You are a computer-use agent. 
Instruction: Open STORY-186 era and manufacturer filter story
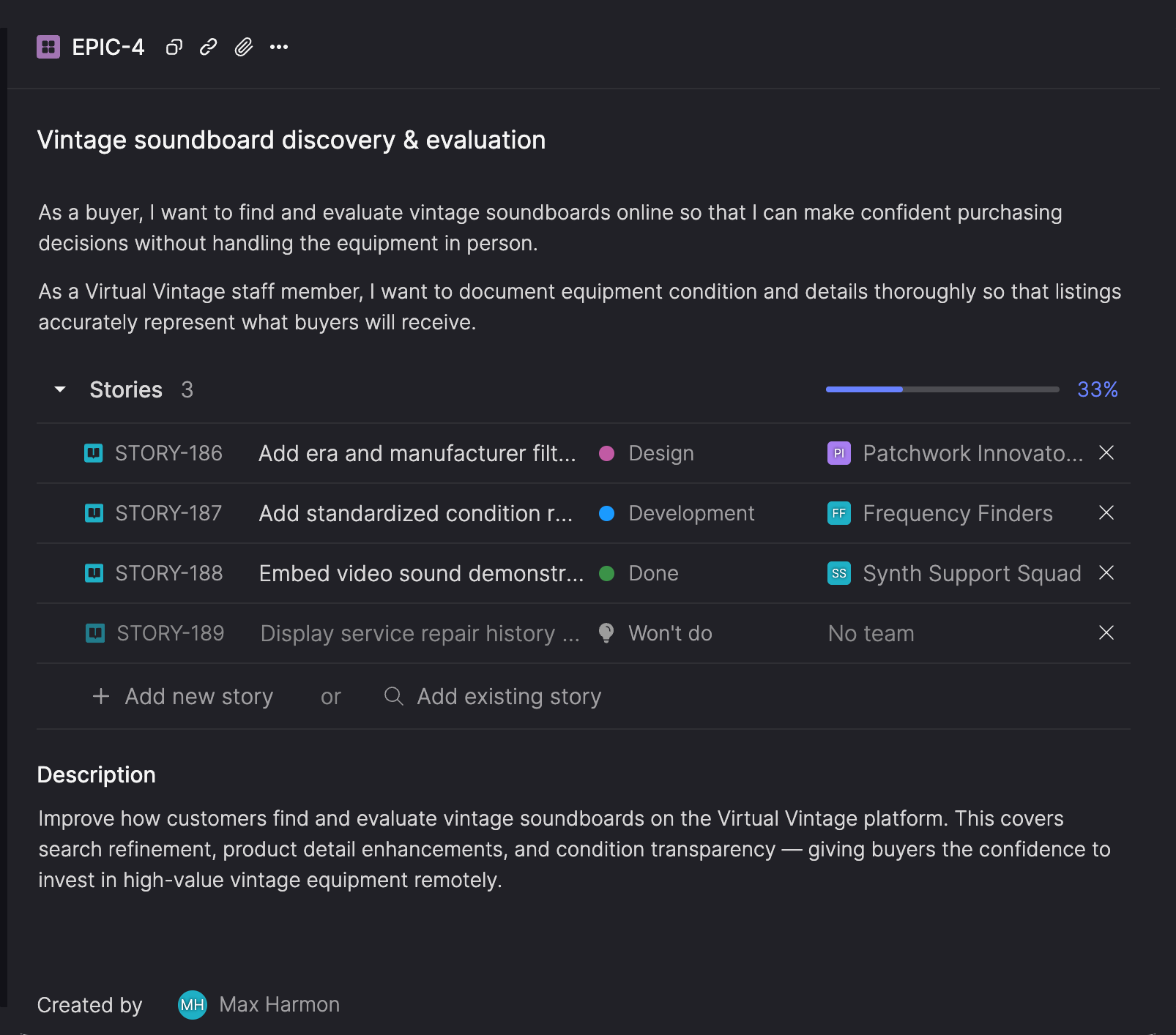coord(417,454)
